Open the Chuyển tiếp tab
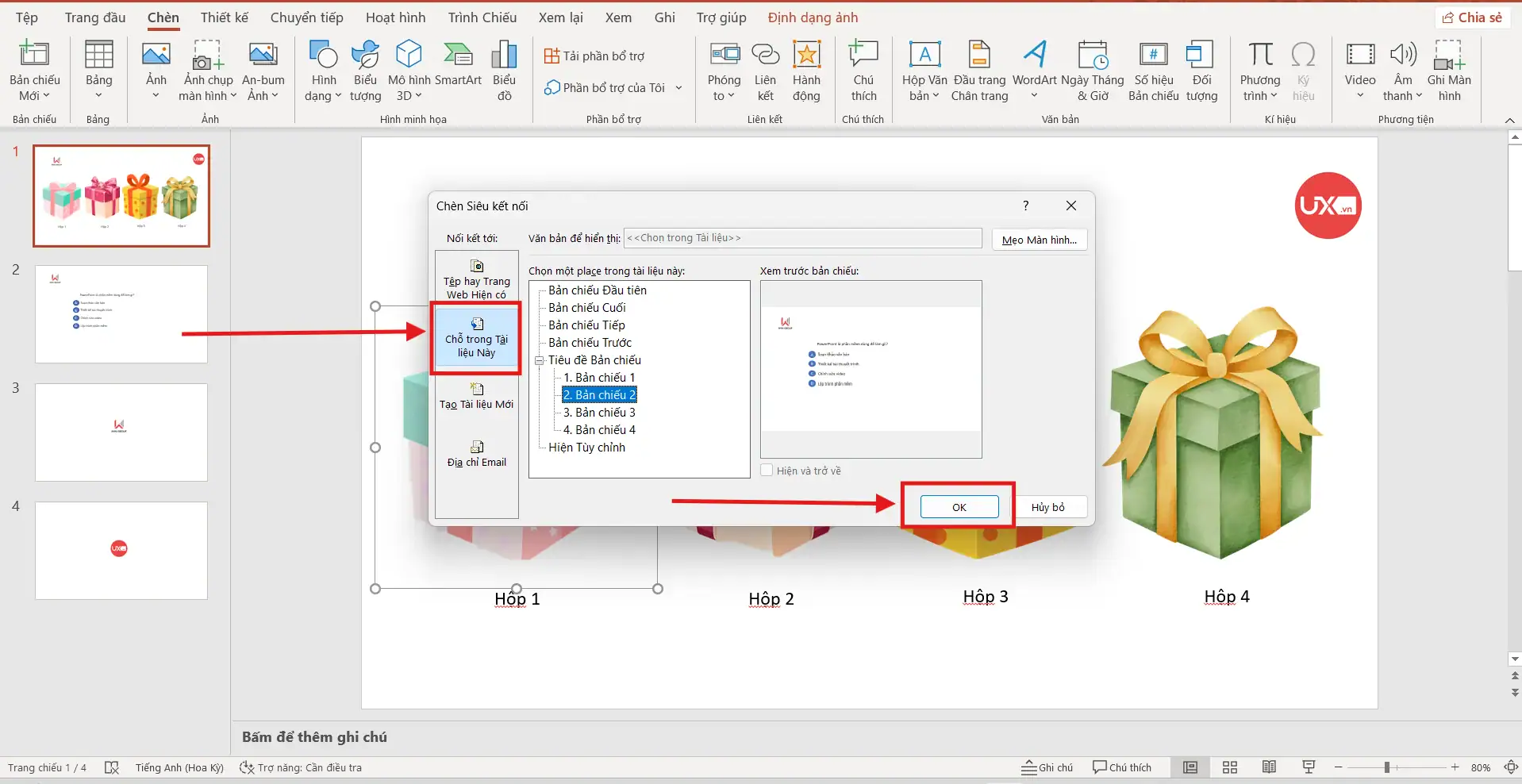This screenshot has width=1522, height=784. tap(306, 17)
